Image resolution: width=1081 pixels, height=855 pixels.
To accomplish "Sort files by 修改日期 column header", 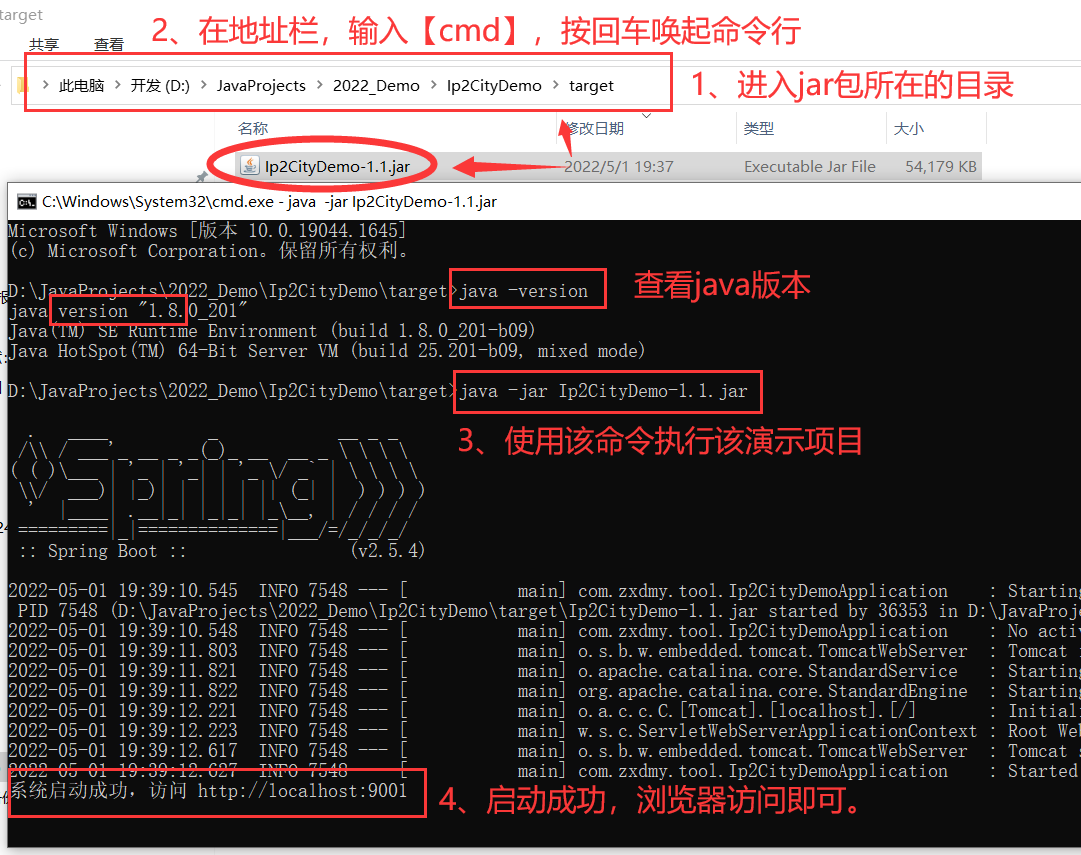I will click(594, 128).
